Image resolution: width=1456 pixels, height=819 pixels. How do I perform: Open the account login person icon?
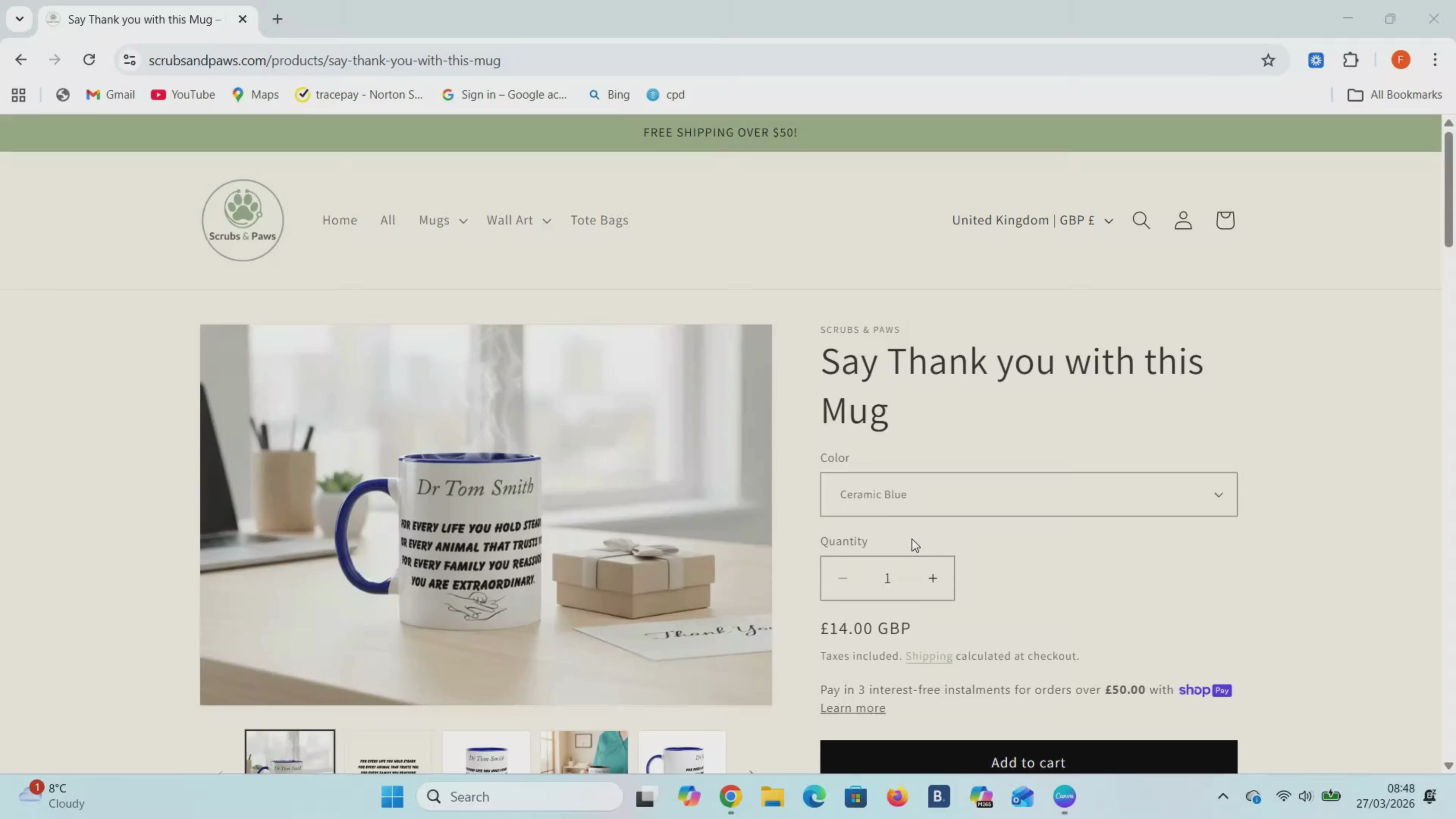(x=1183, y=220)
